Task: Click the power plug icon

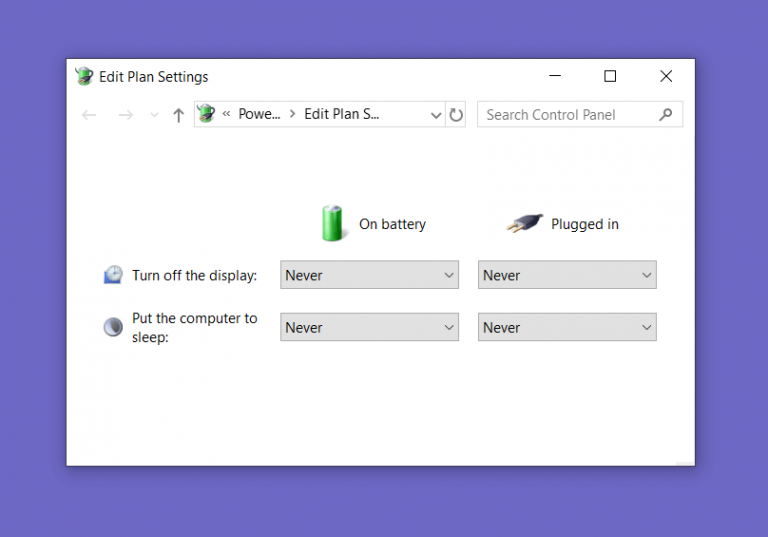Action: coord(525,223)
